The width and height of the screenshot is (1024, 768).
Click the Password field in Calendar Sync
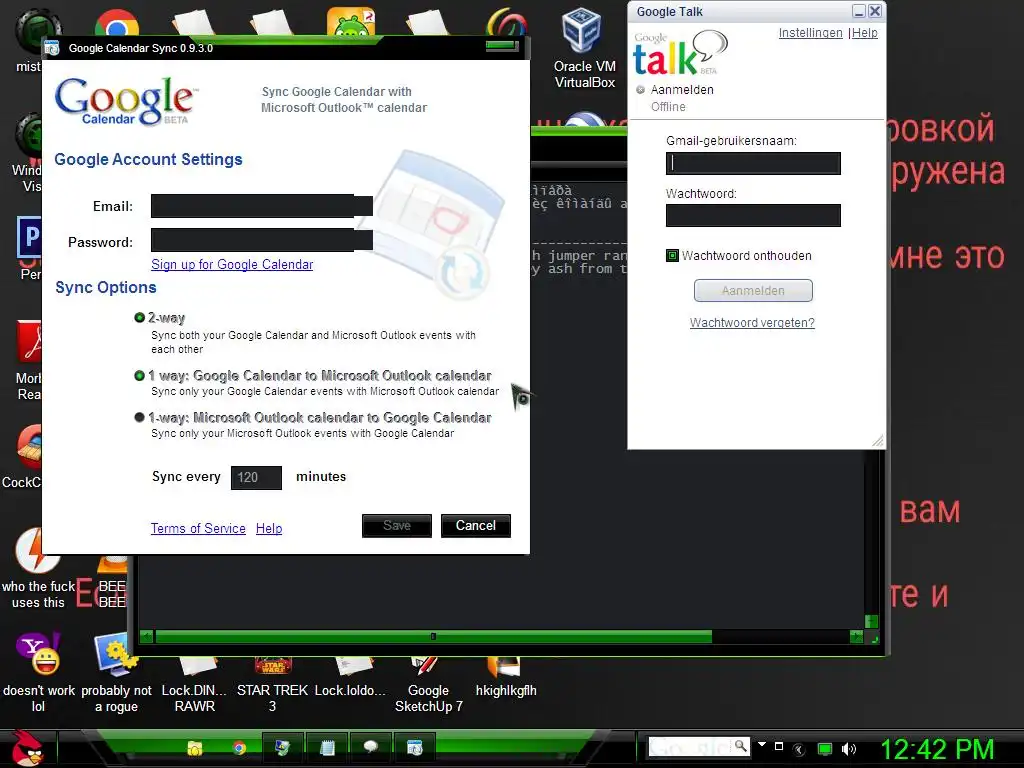click(x=262, y=240)
